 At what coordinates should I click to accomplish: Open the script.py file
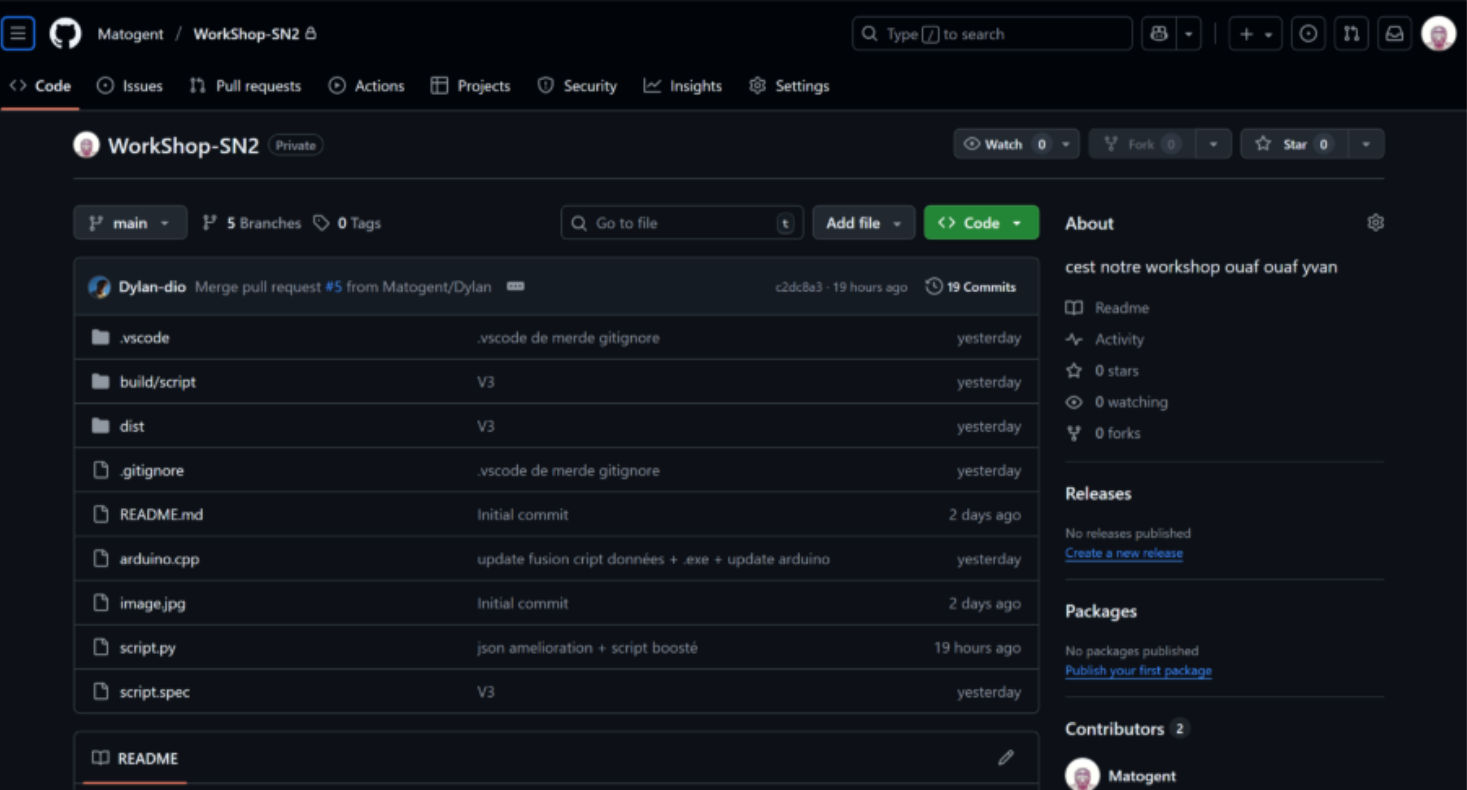(148, 648)
